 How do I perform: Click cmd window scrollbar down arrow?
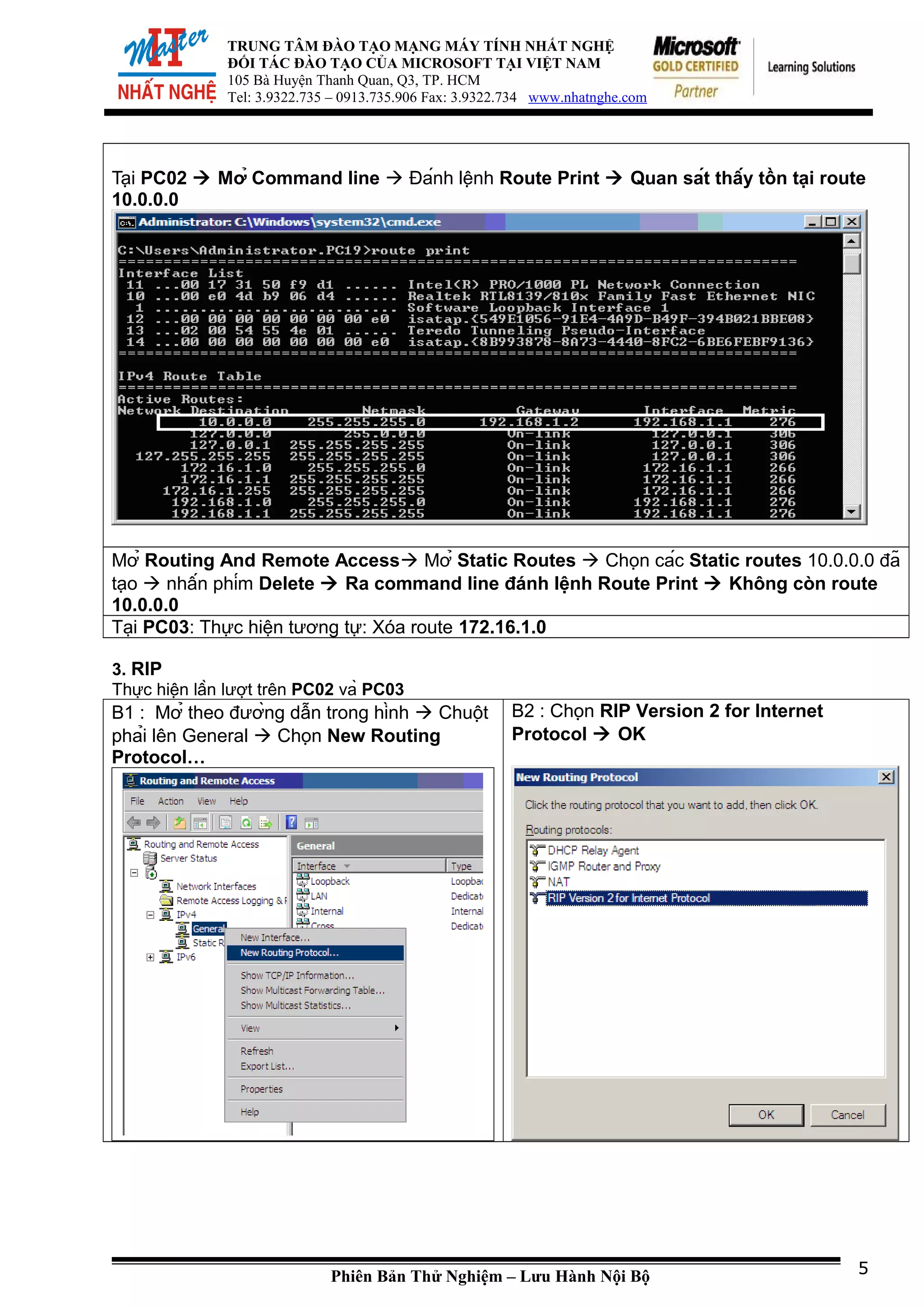pyautogui.click(x=851, y=511)
